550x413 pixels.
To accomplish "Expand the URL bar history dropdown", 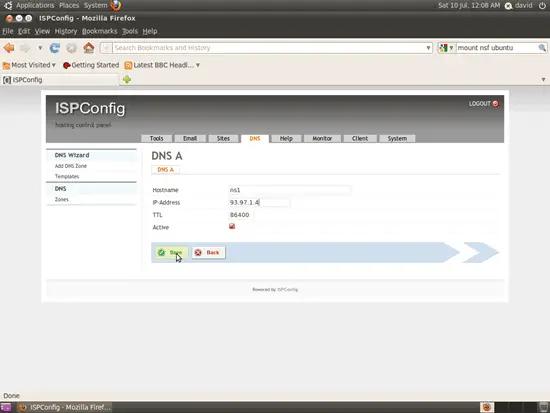I will pyautogui.click(x=428, y=48).
